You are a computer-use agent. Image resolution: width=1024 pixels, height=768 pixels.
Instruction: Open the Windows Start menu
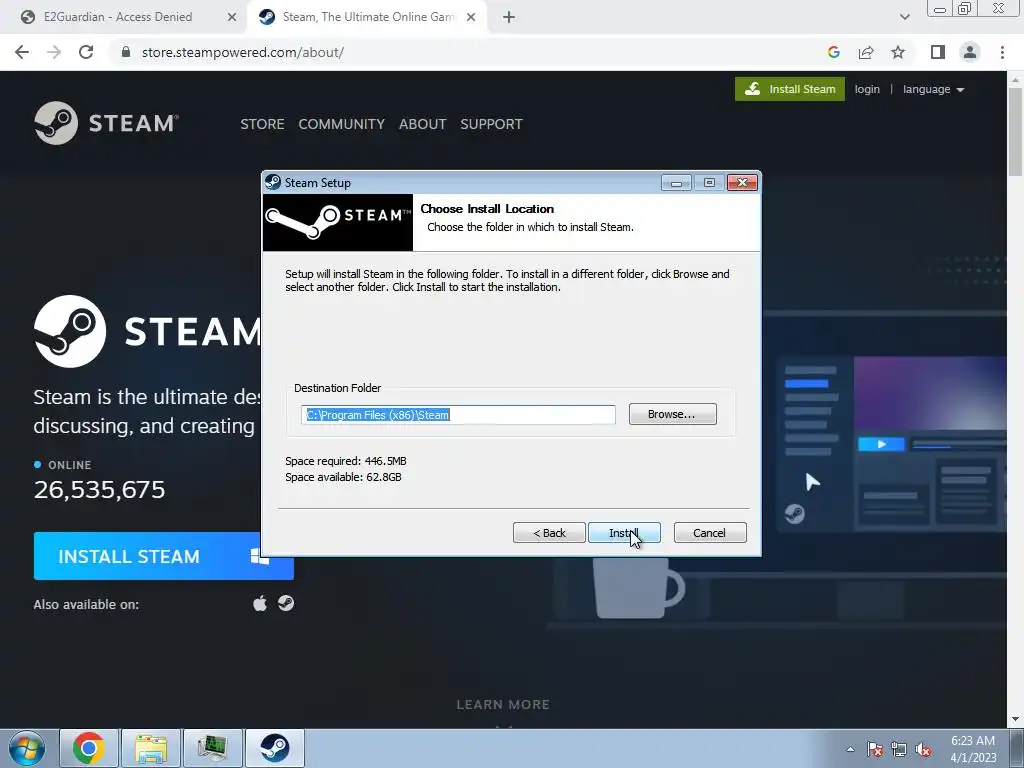pyautogui.click(x=27, y=748)
